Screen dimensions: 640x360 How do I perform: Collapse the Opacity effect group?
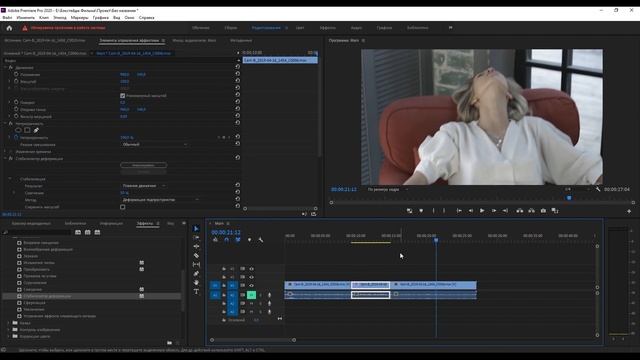click(5, 123)
